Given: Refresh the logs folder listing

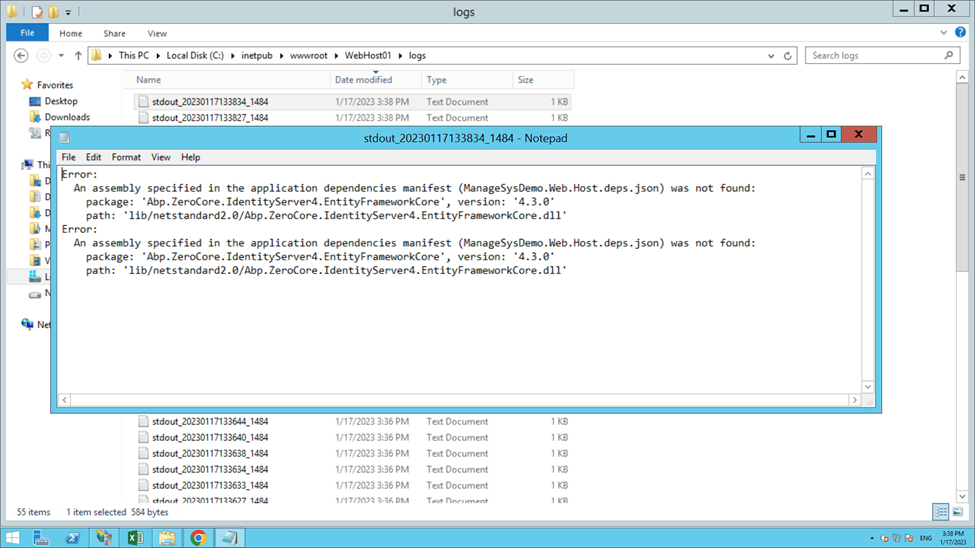Looking at the screenshot, I should [788, 55].
